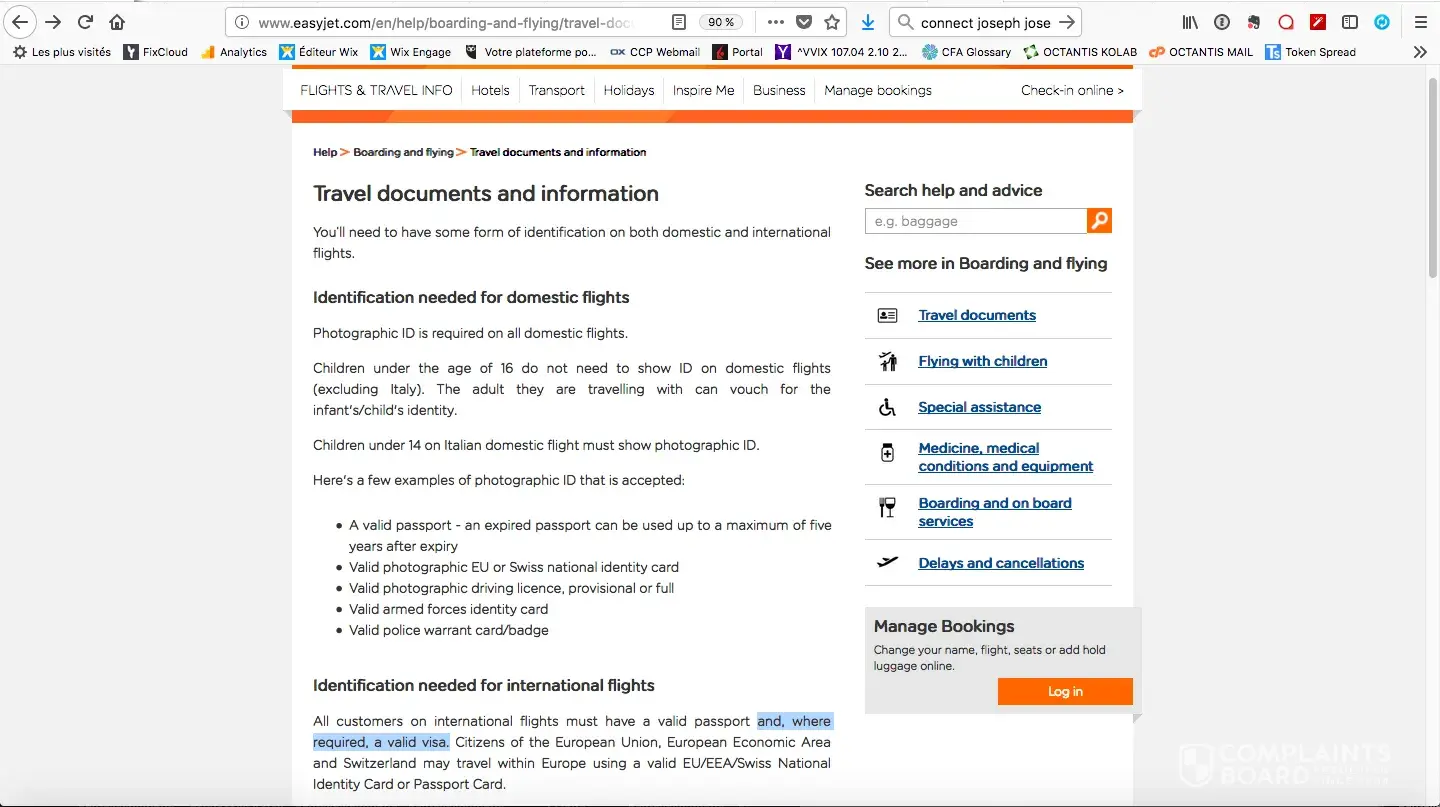Reload the current page
The height and width of the screenshot is (807, 1440).
[x=86, y=22]
